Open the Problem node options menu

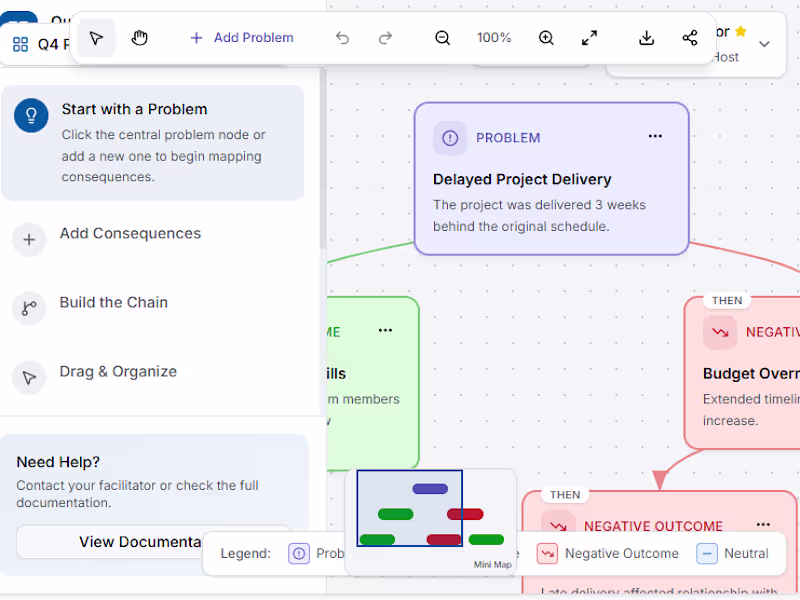(x=655, y=136)
